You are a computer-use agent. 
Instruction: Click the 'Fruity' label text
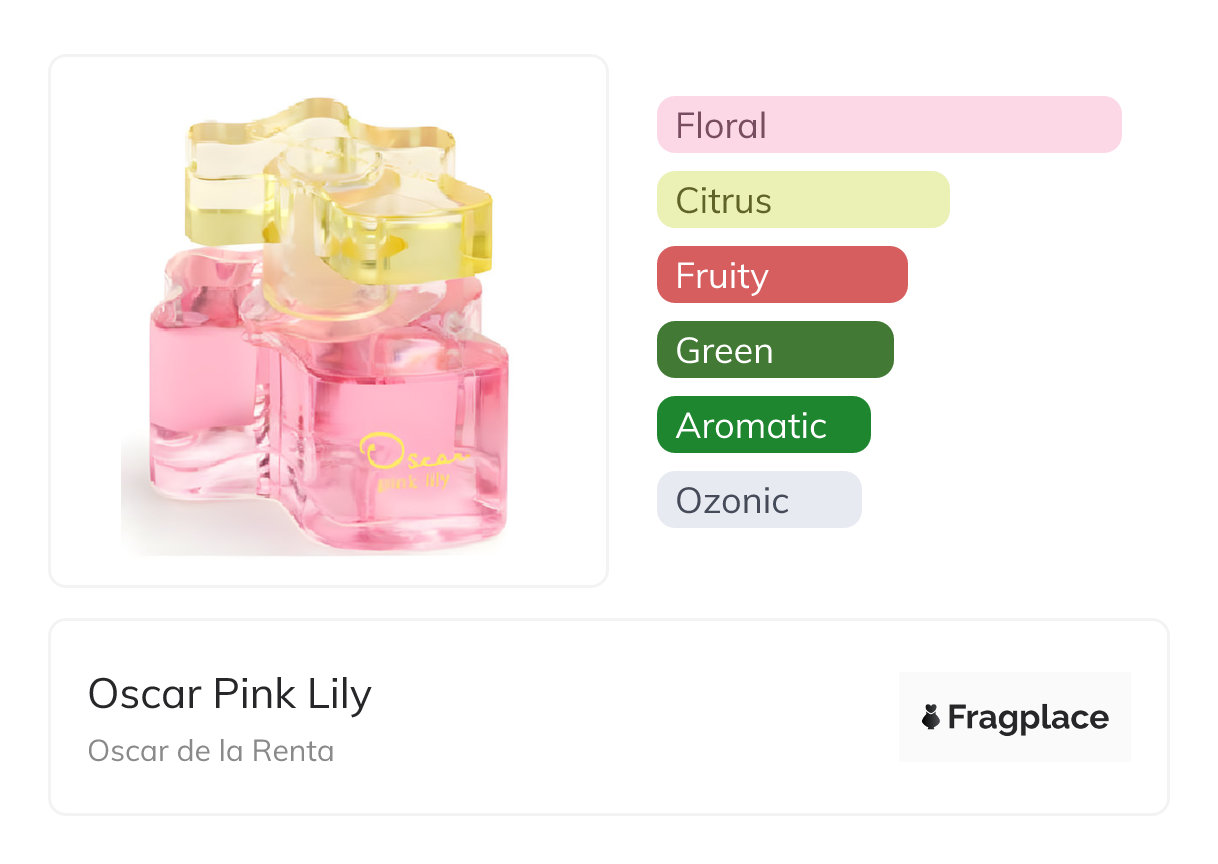pyautogui.click(x=722, y=276)
